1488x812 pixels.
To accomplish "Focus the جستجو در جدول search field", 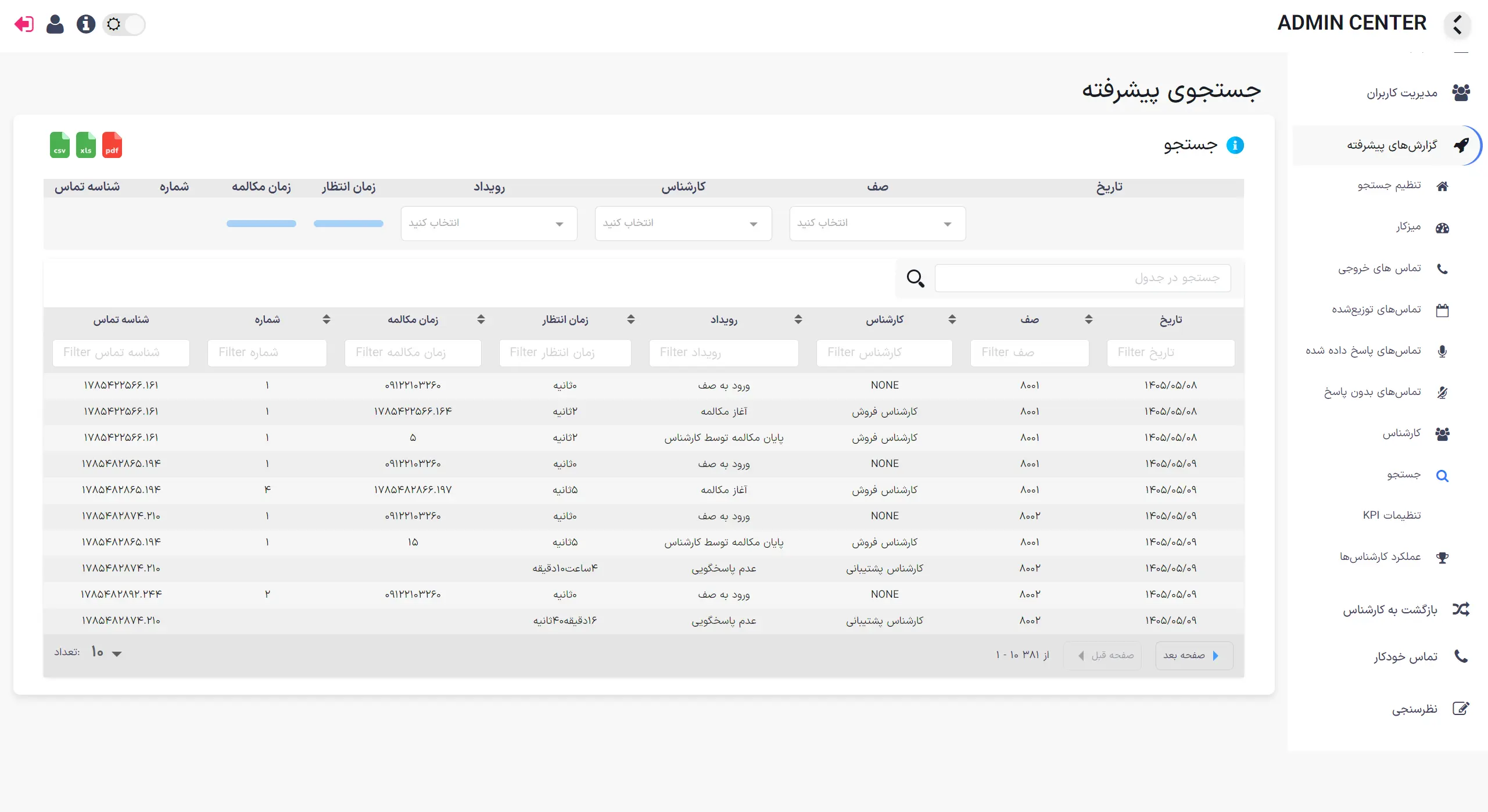I will (x=1082, y=278).
